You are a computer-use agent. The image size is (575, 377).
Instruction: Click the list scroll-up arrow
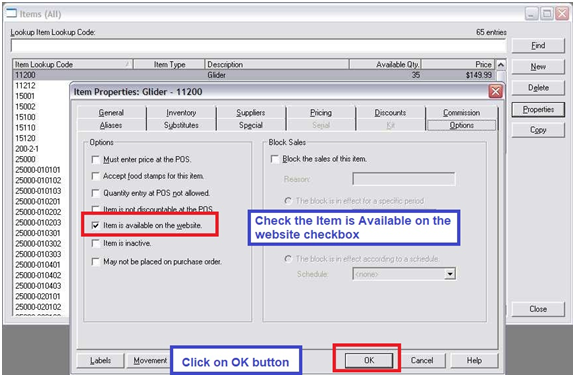point(501,65)
